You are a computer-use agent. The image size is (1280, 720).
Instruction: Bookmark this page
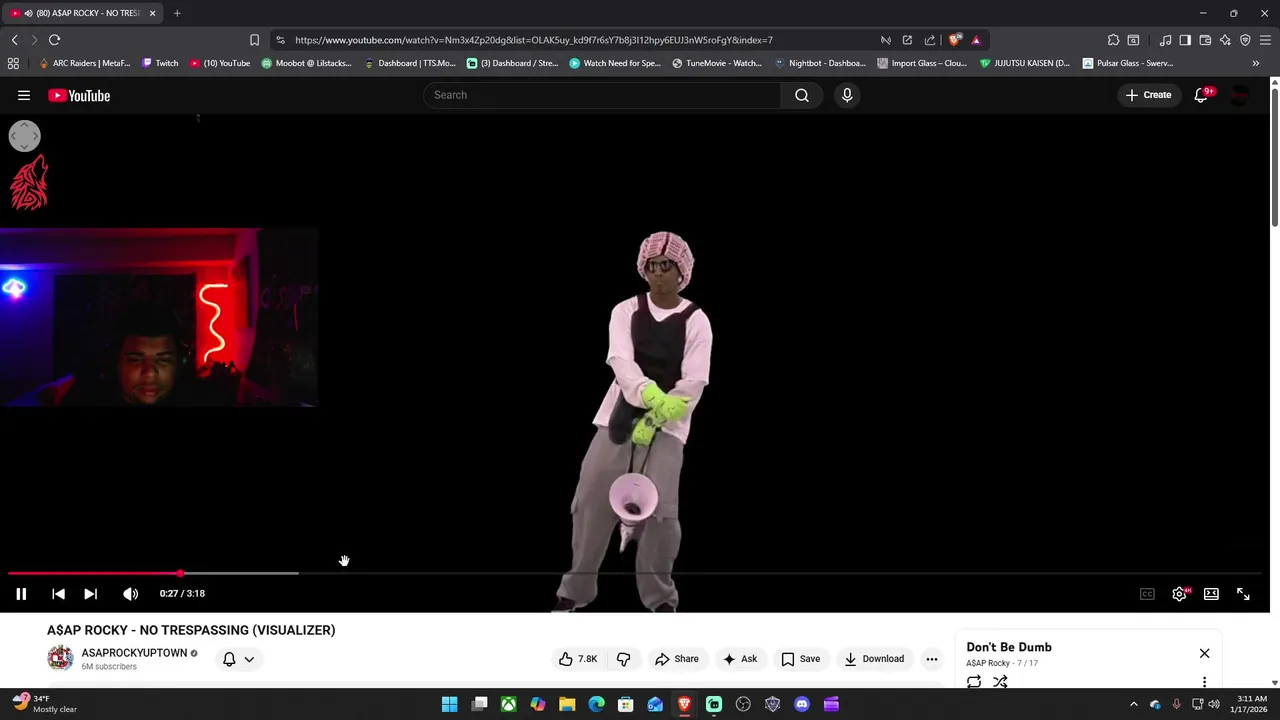254,40
